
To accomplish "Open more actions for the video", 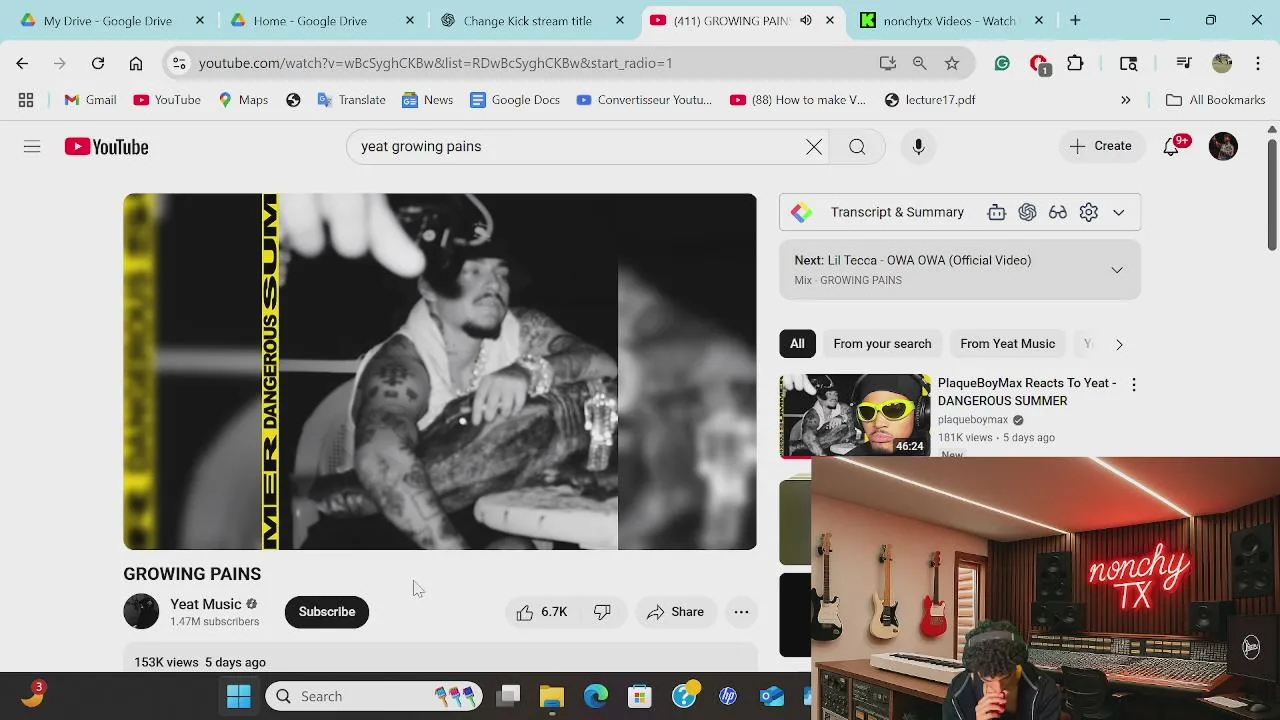I will [x=741, y=612].
